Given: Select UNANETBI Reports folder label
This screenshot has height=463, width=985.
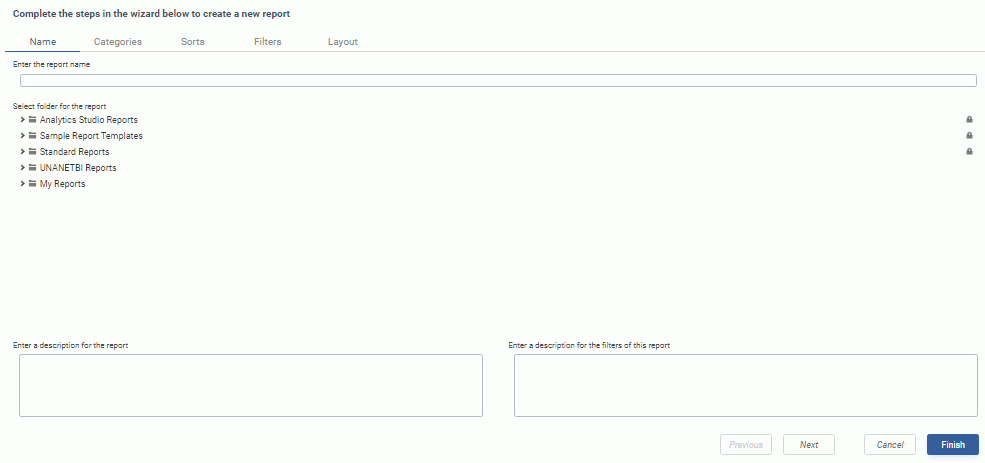Looking at the screenshot, I should (x=78, y=168).
